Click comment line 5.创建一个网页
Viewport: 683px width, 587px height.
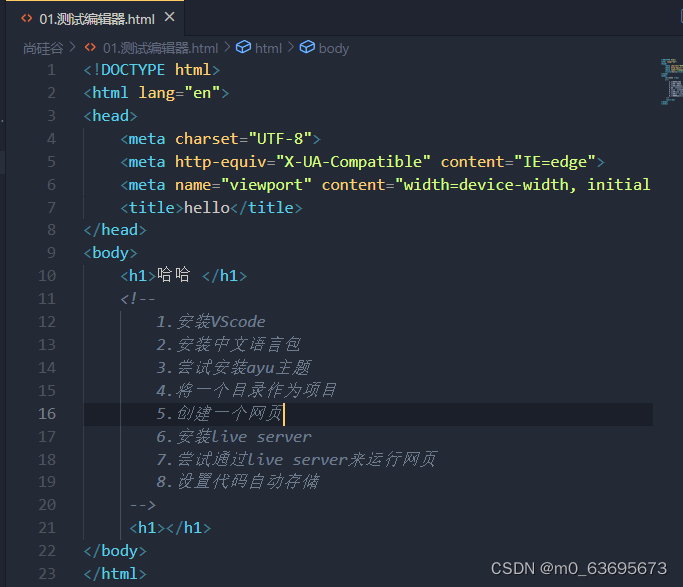[219, 413]
